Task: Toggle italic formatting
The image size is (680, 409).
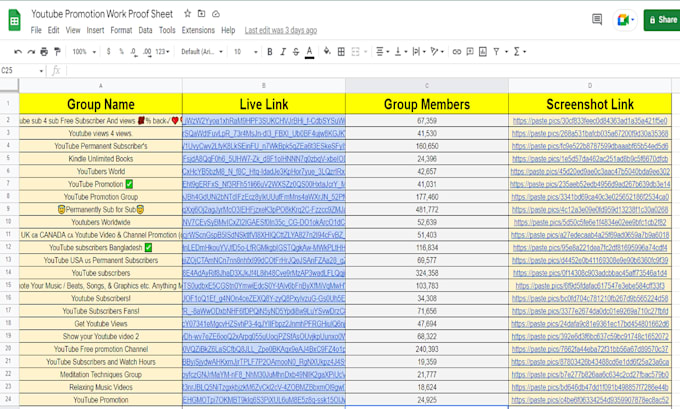Action: pyautogui.click(x=283, y=52)
